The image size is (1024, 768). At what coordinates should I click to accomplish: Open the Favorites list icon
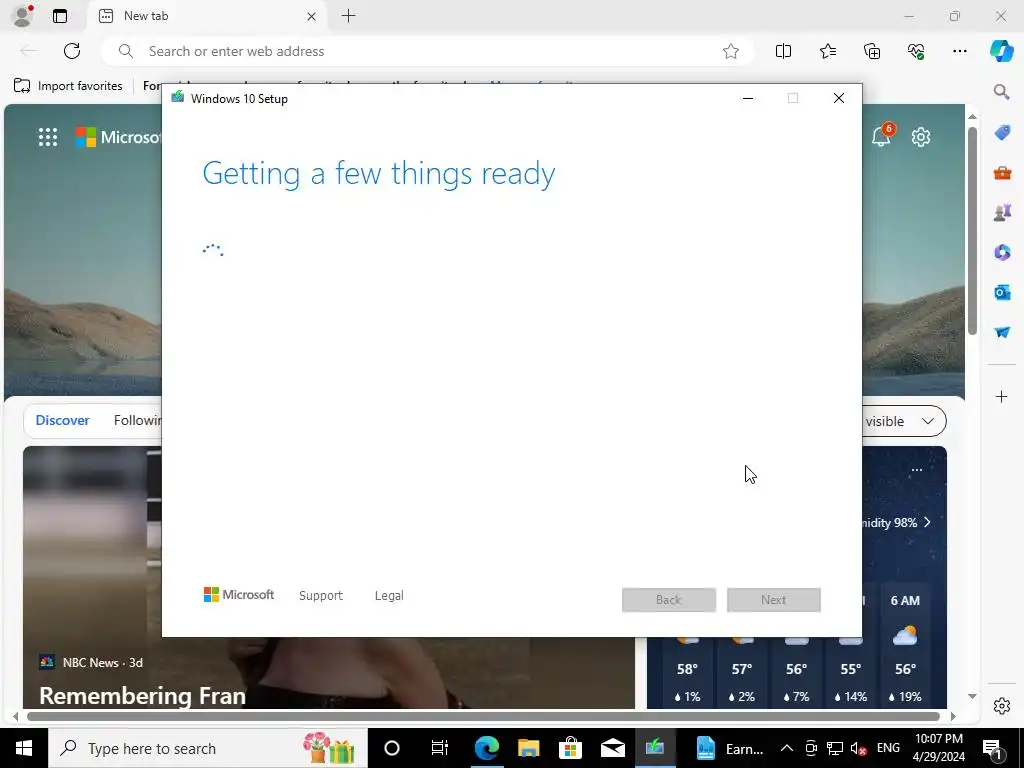click(x=827, y=51)
